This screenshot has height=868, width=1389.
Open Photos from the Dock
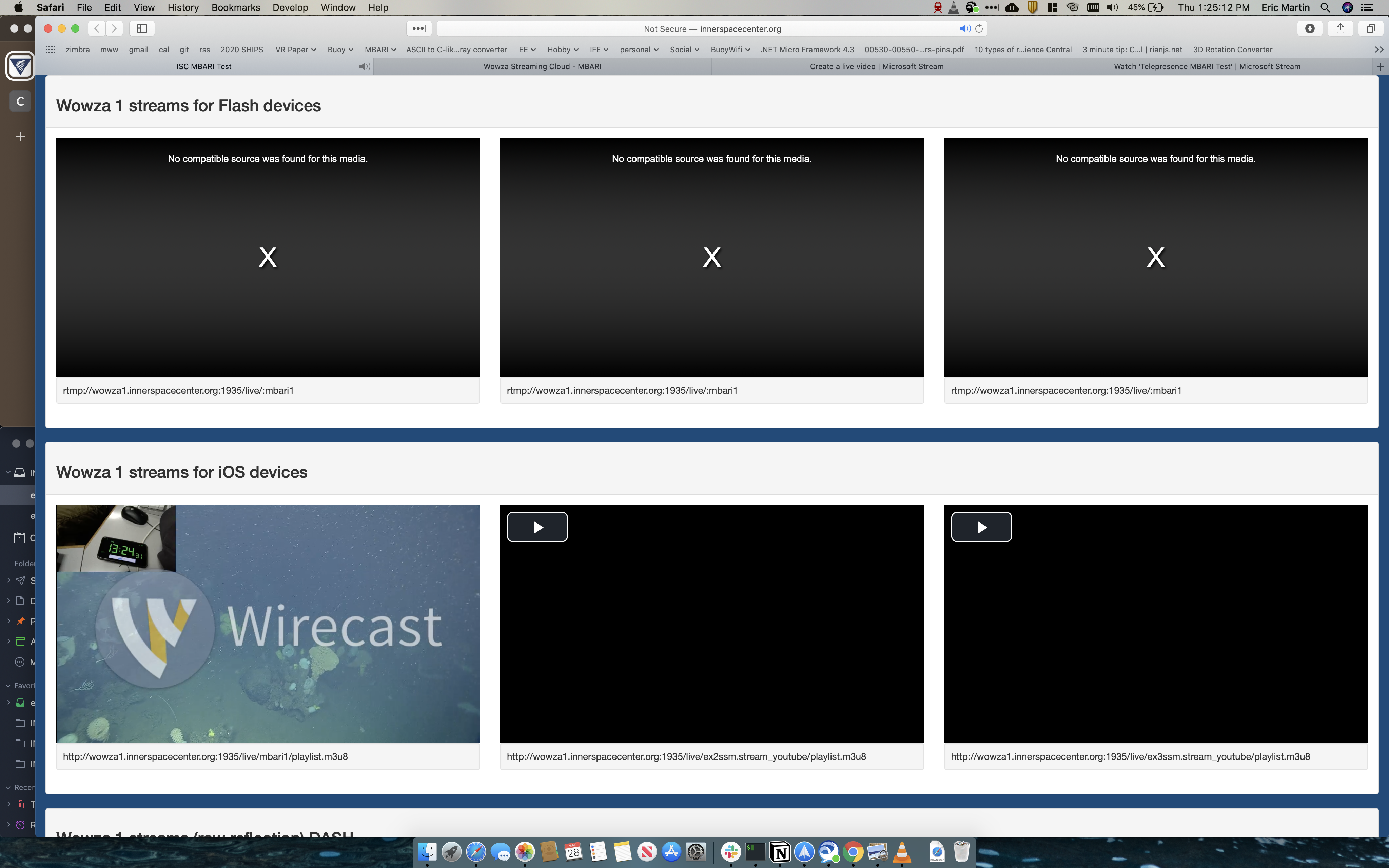[x=525, y=852]
